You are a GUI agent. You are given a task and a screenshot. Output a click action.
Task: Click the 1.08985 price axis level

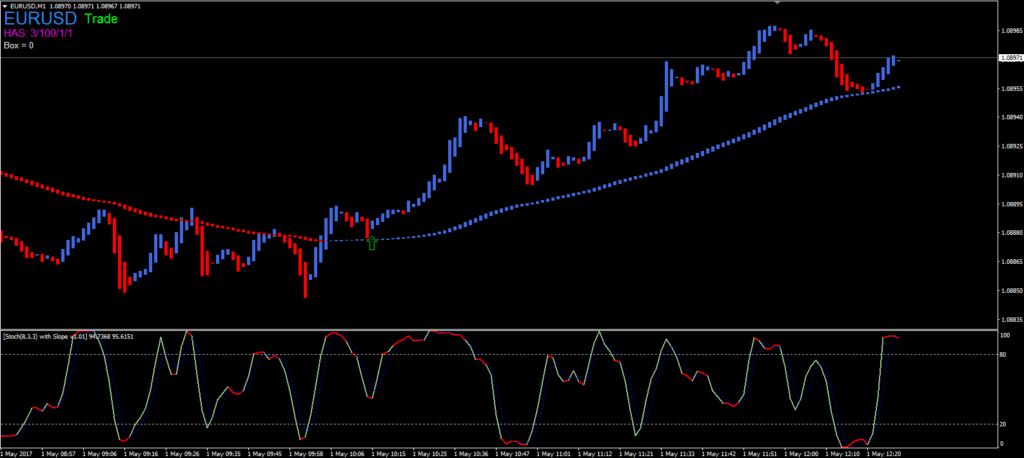click(1009, 30)
